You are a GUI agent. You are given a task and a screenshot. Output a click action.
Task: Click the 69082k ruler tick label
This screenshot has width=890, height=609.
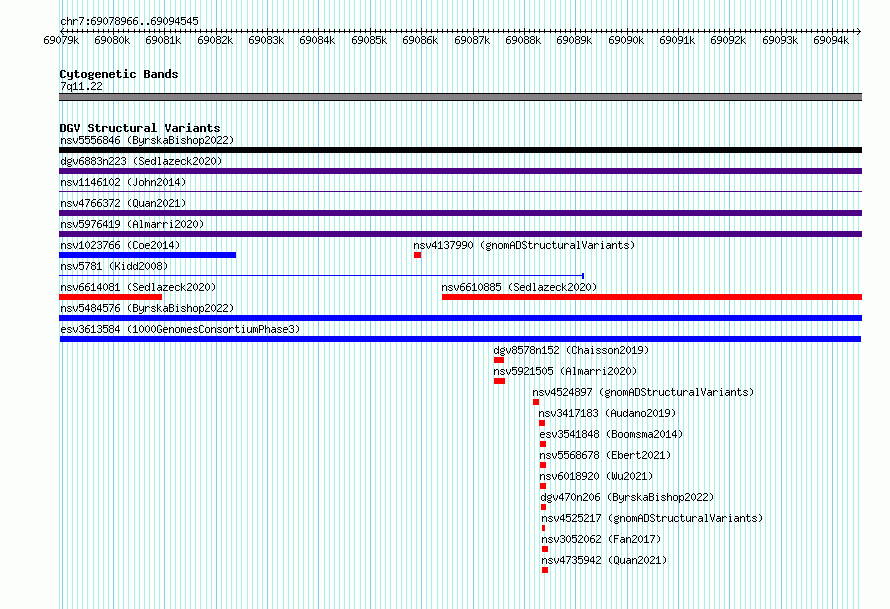tap(215, 40)
